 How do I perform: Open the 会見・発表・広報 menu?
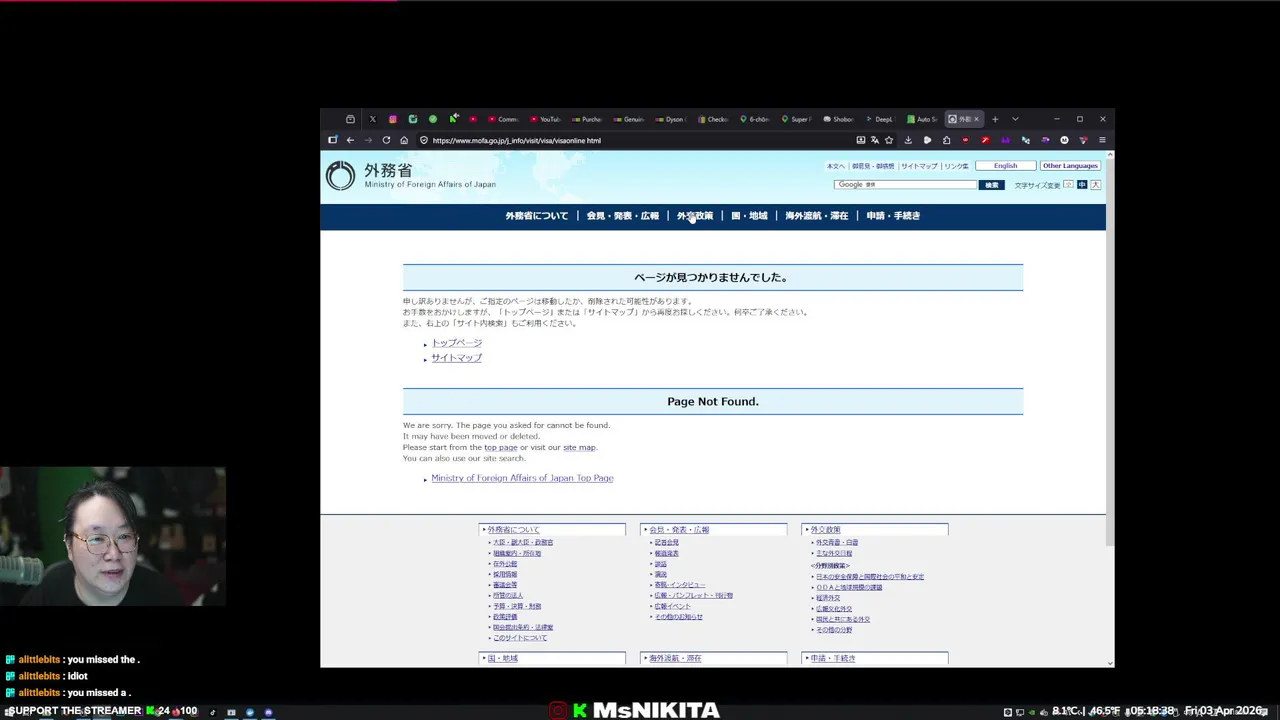622,216
